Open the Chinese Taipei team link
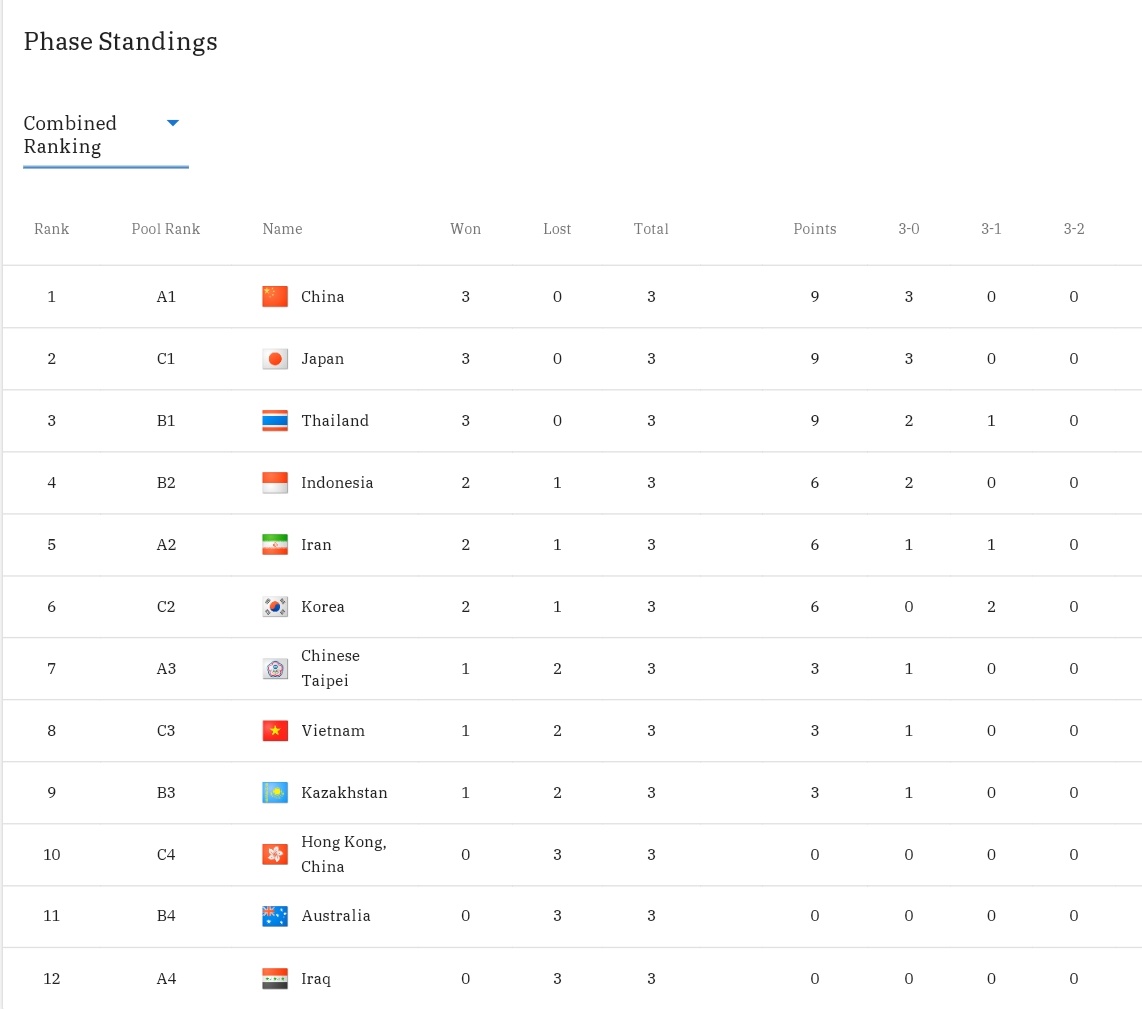The height and width of the screenshot is (1009, 1142). 330,668
